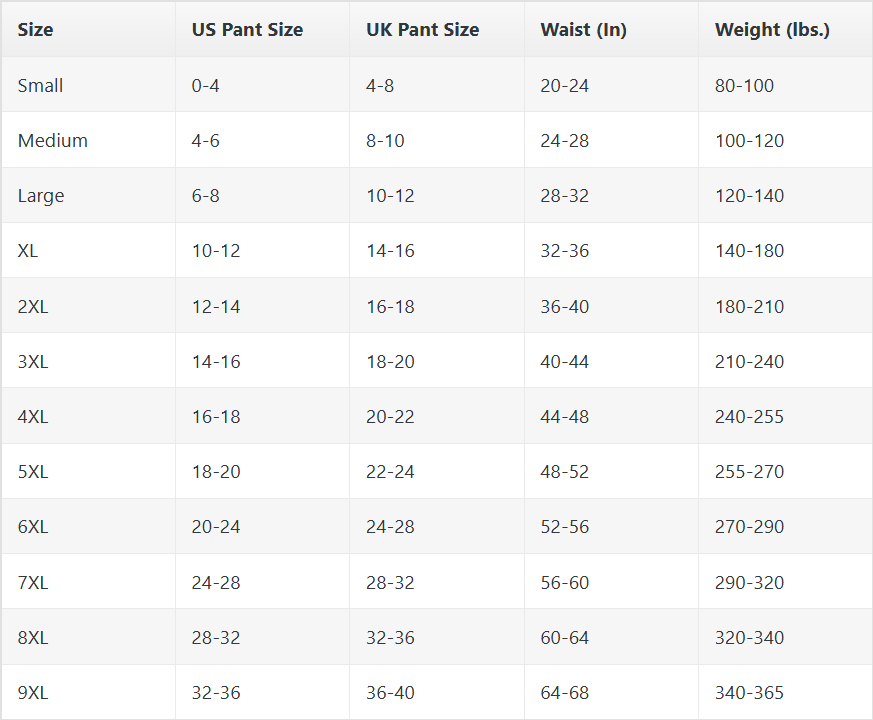Screen dimensions: 873x720
Task: Select the 20-22 UK pant size cell
Action: 390,417
